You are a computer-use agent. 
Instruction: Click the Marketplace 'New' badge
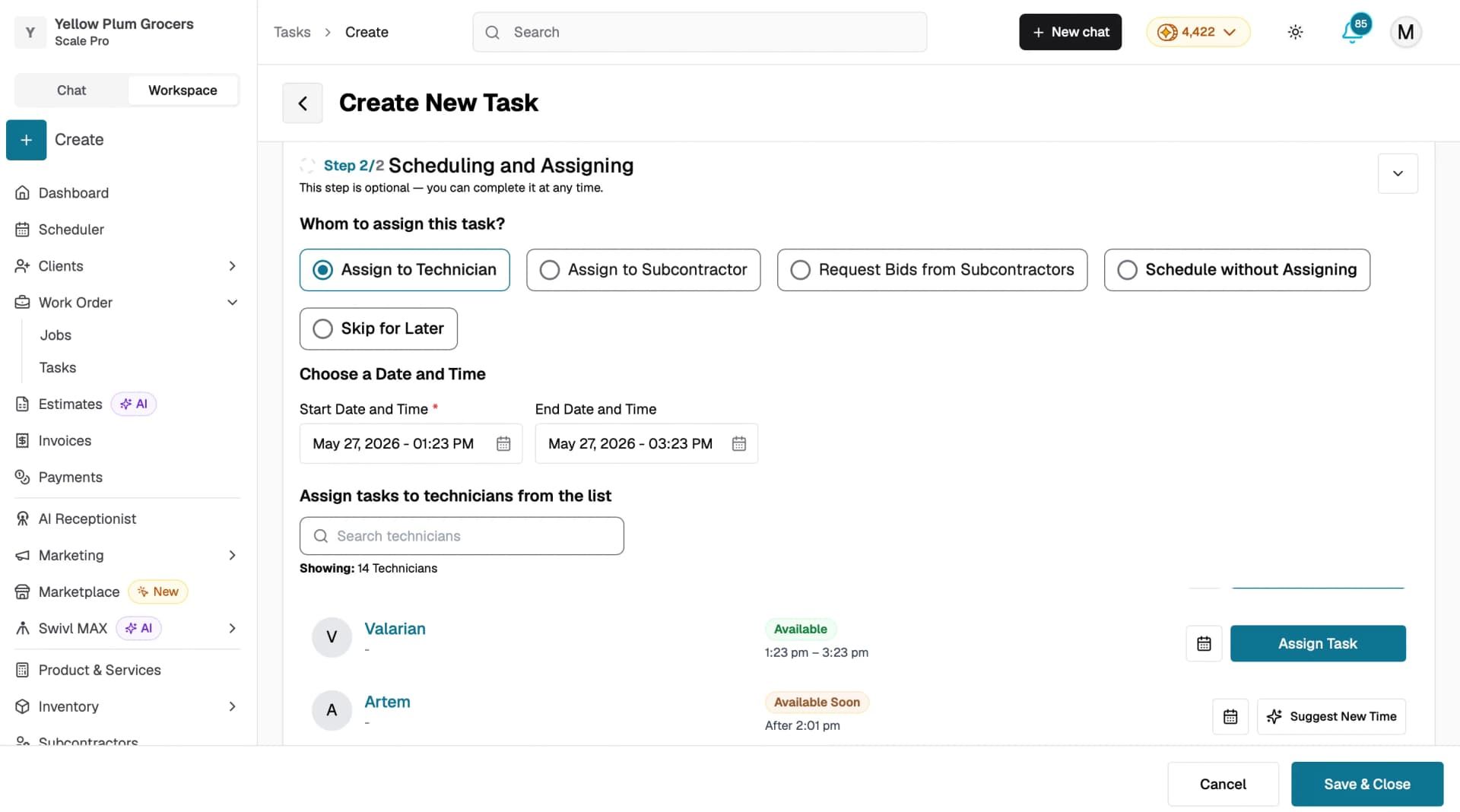pyautogui.click(x=158, y=592)
